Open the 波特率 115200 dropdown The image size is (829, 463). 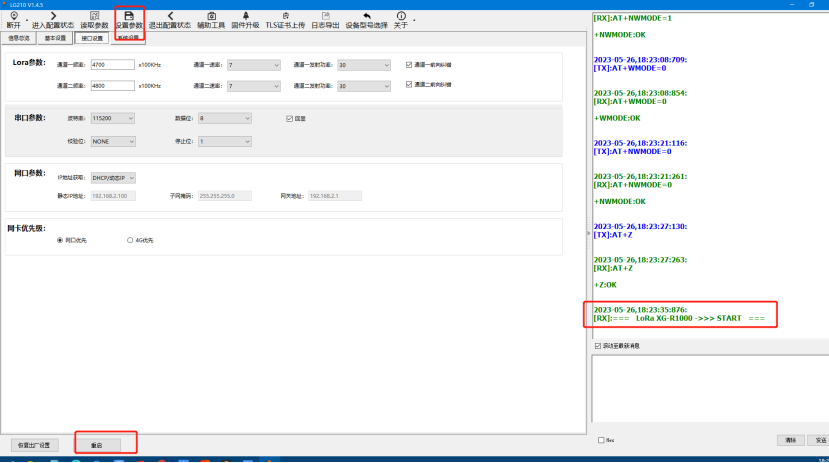coord(112,118)
